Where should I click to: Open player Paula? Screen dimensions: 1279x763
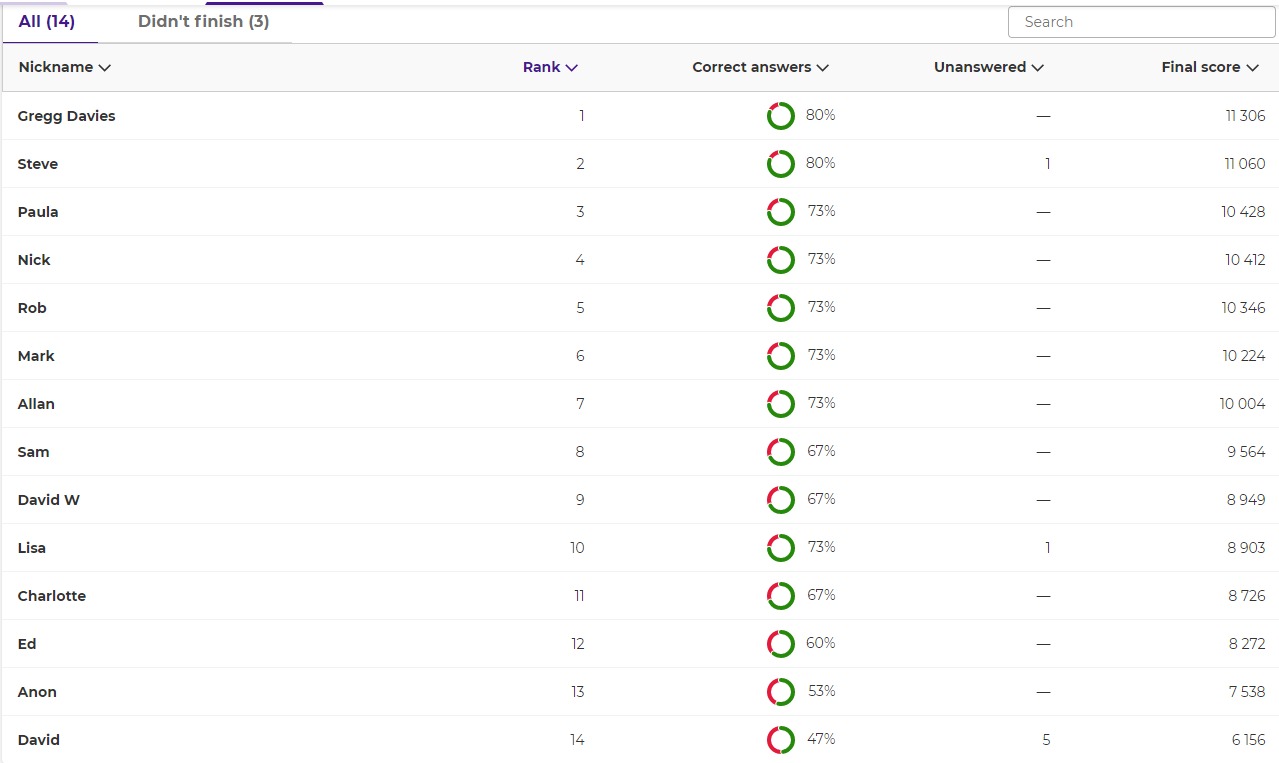(x=38, y=212)
